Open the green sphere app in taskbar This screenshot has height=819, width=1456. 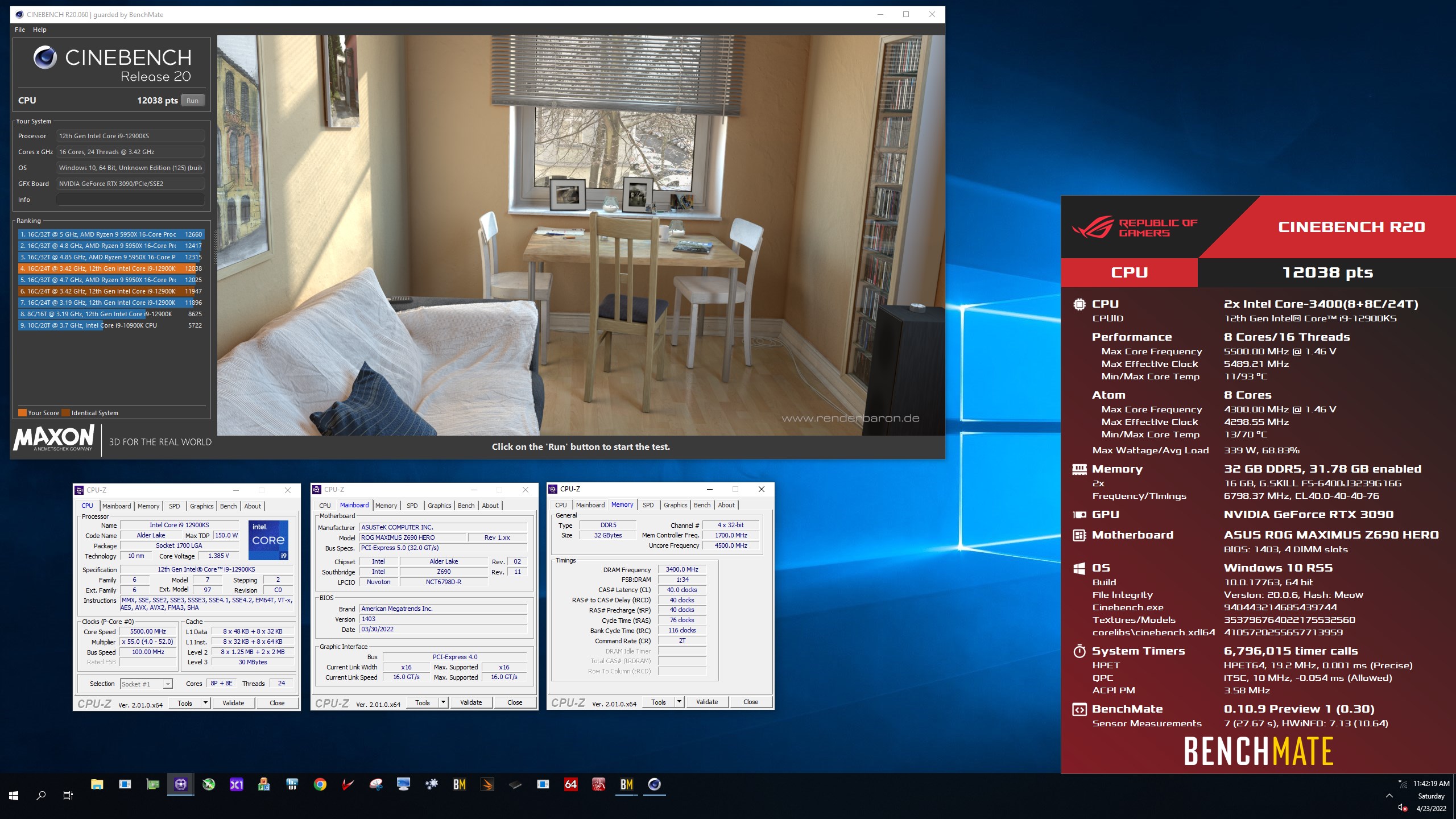[209, 785]
